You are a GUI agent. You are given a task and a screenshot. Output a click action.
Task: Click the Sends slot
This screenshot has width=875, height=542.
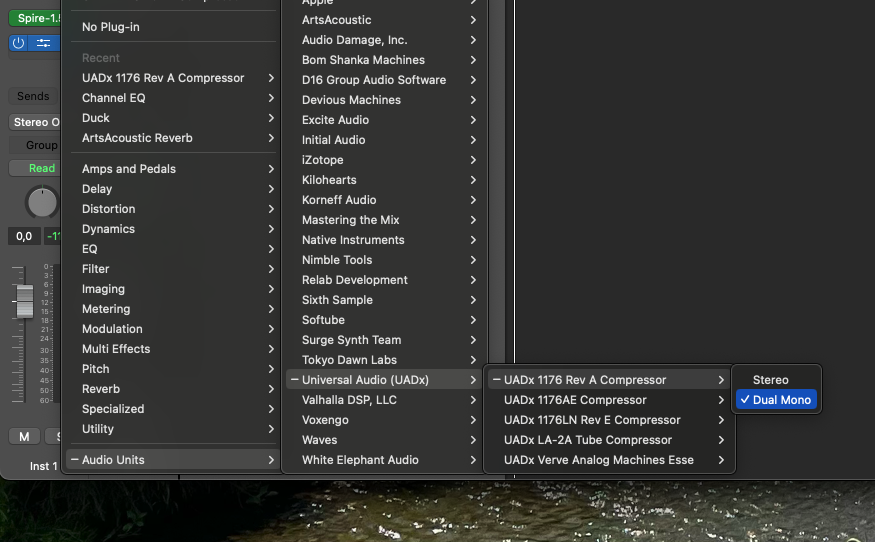(x=33, y=96)
